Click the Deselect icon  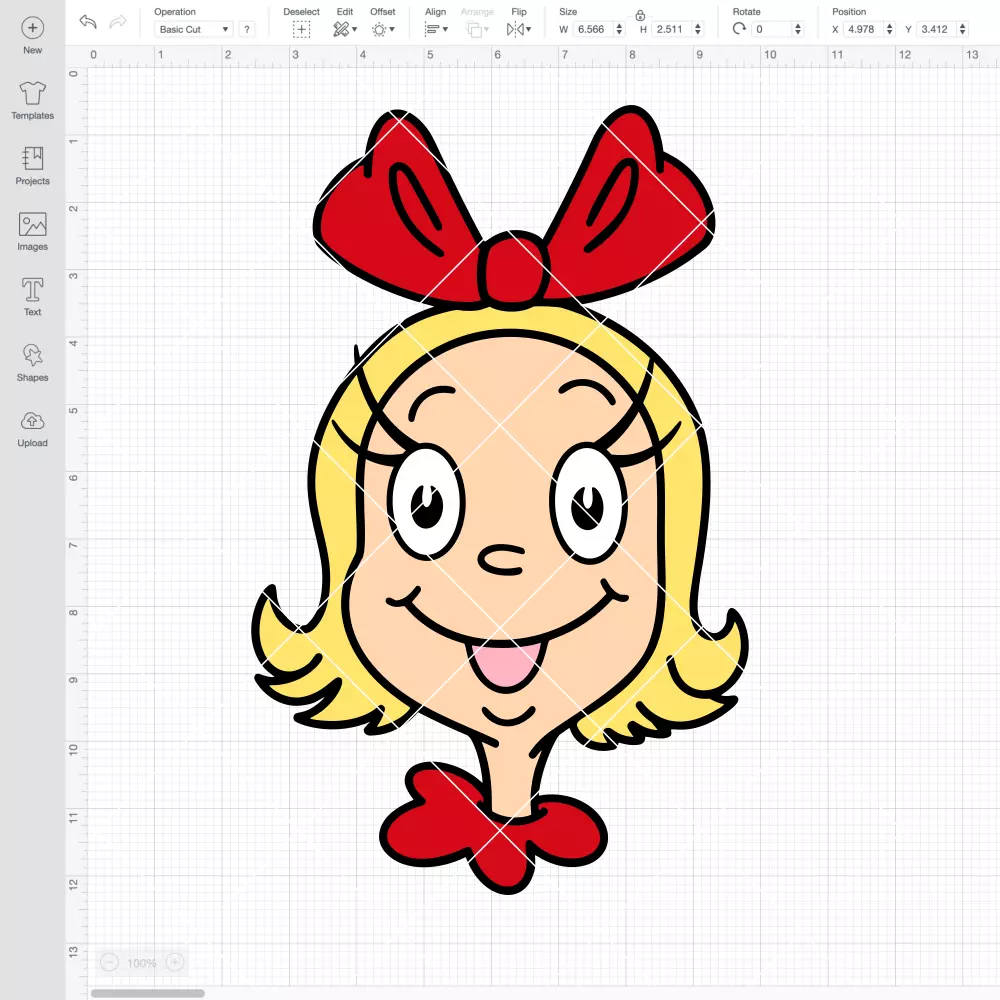click(x=301, y=29)
